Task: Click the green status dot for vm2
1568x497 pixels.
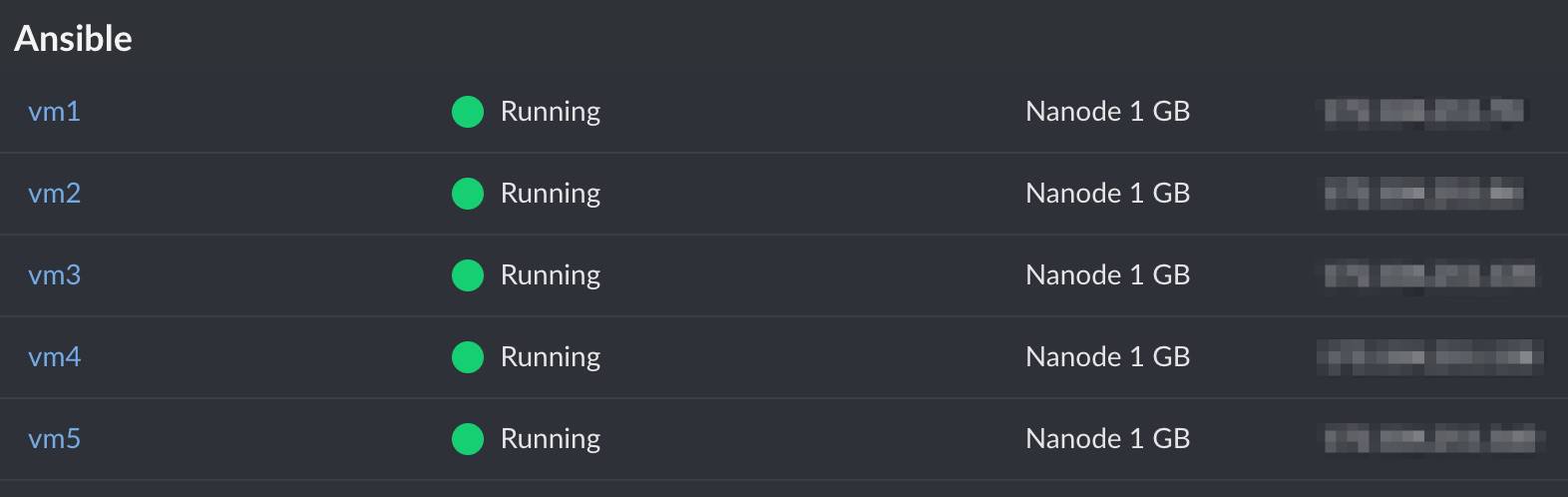Action: (x=468, y=194)
